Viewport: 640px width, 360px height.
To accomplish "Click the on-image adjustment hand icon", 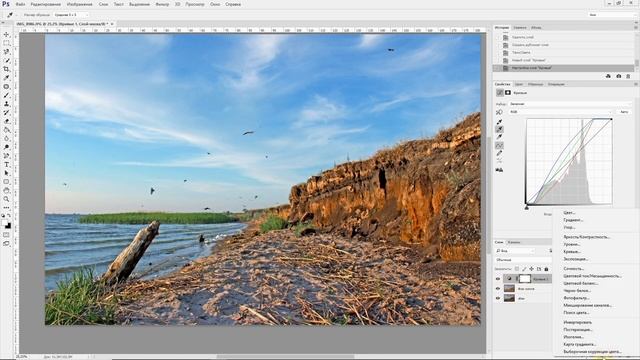I will click(499, 112).
